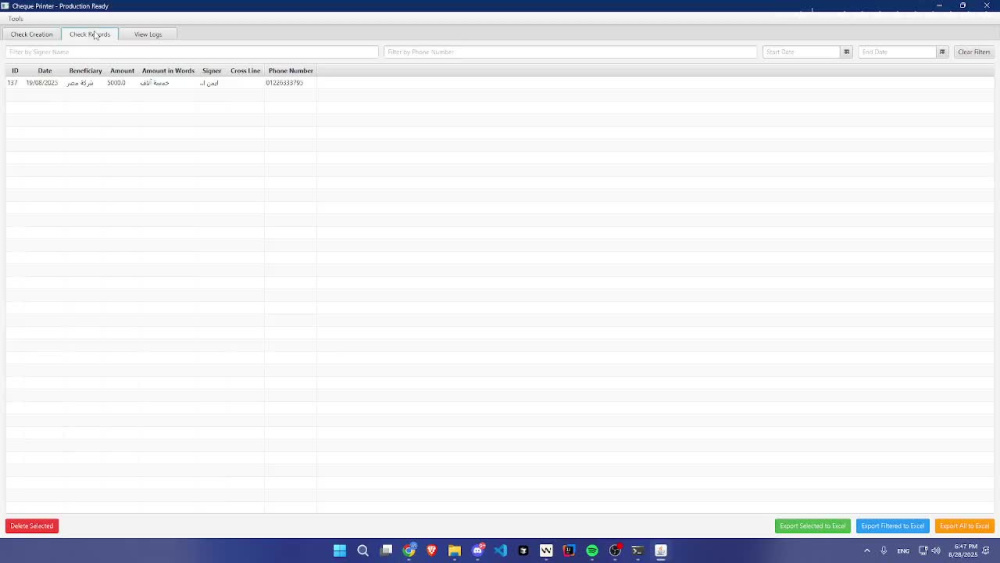Click the microphone tray icon
The width and height of the screenshot is (1000, 563).
884,551
